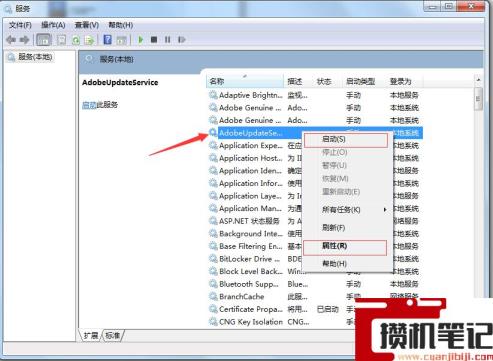Select the CNG Key Isolation service
This screenshot has height=361, width=493.
(x=281, y=322)
